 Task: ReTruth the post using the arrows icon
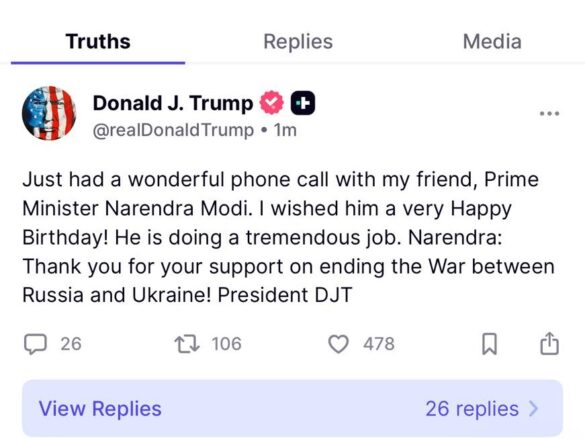(187, 344)
